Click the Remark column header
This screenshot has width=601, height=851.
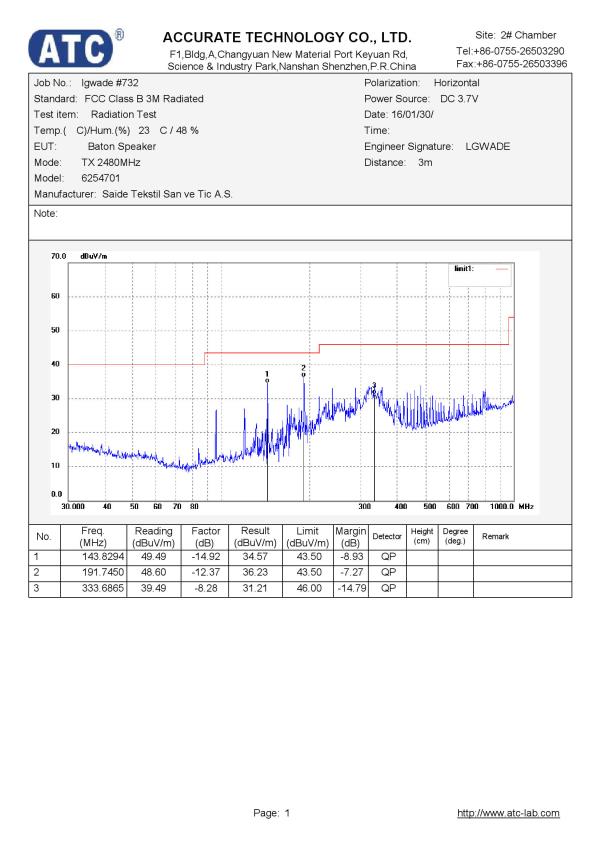496,536
